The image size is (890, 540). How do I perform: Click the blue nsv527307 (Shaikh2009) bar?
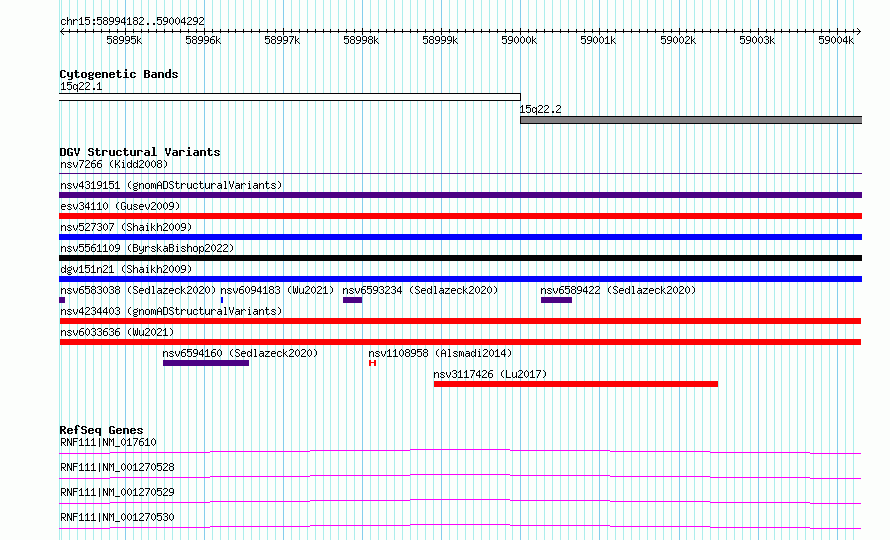point(460,237)
